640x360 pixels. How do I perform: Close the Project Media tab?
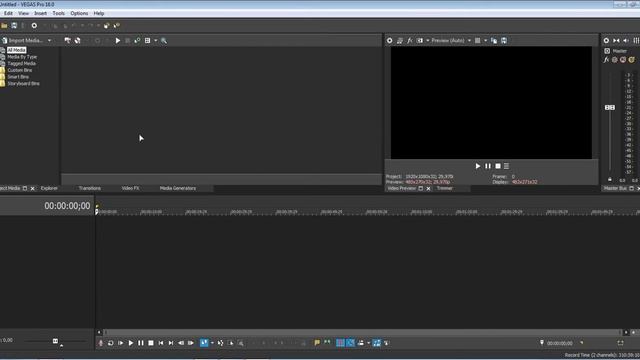(x=33, y=189)
